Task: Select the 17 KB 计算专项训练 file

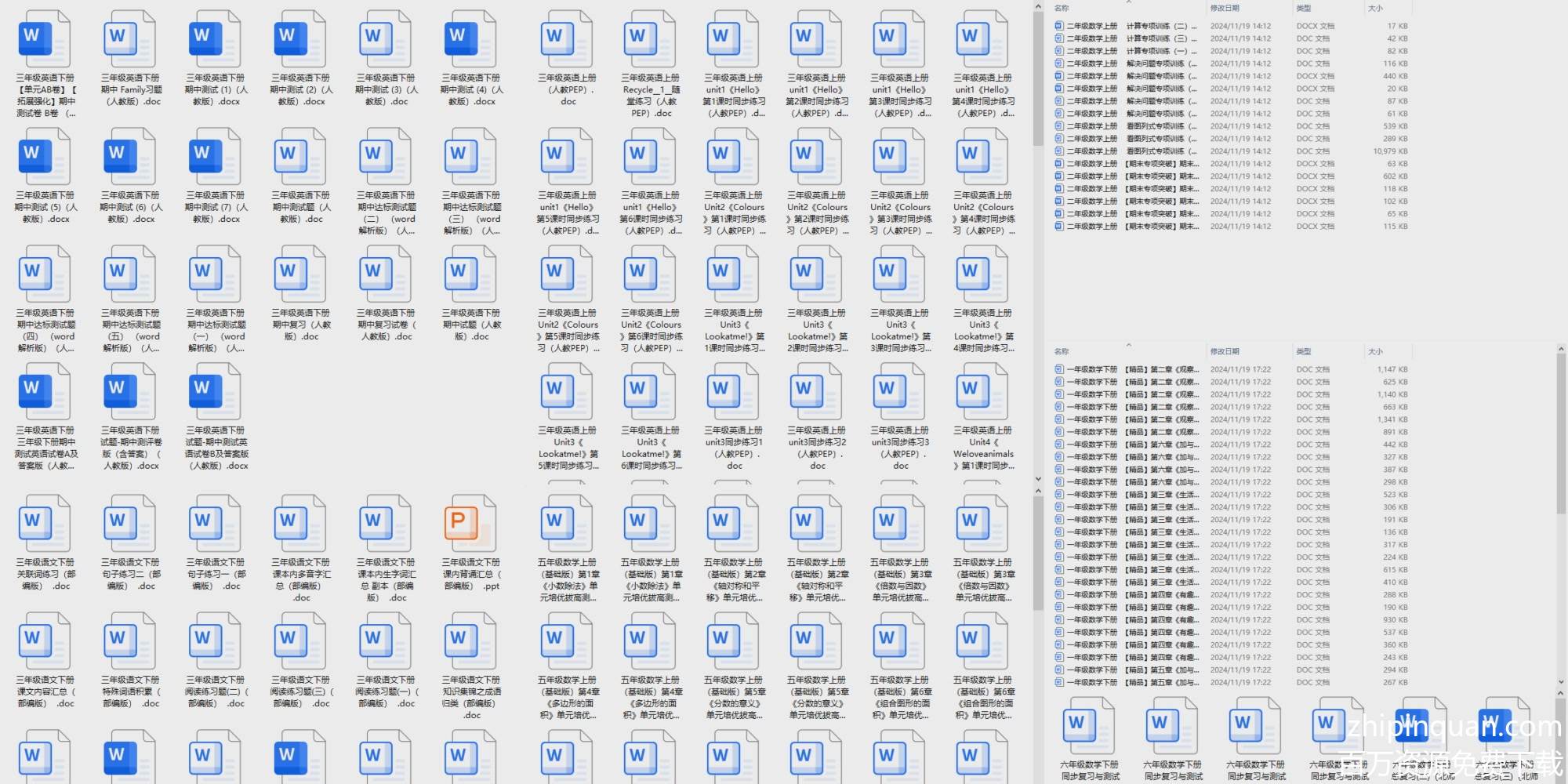Action: pyautogui.click(x=1231, y=26)
